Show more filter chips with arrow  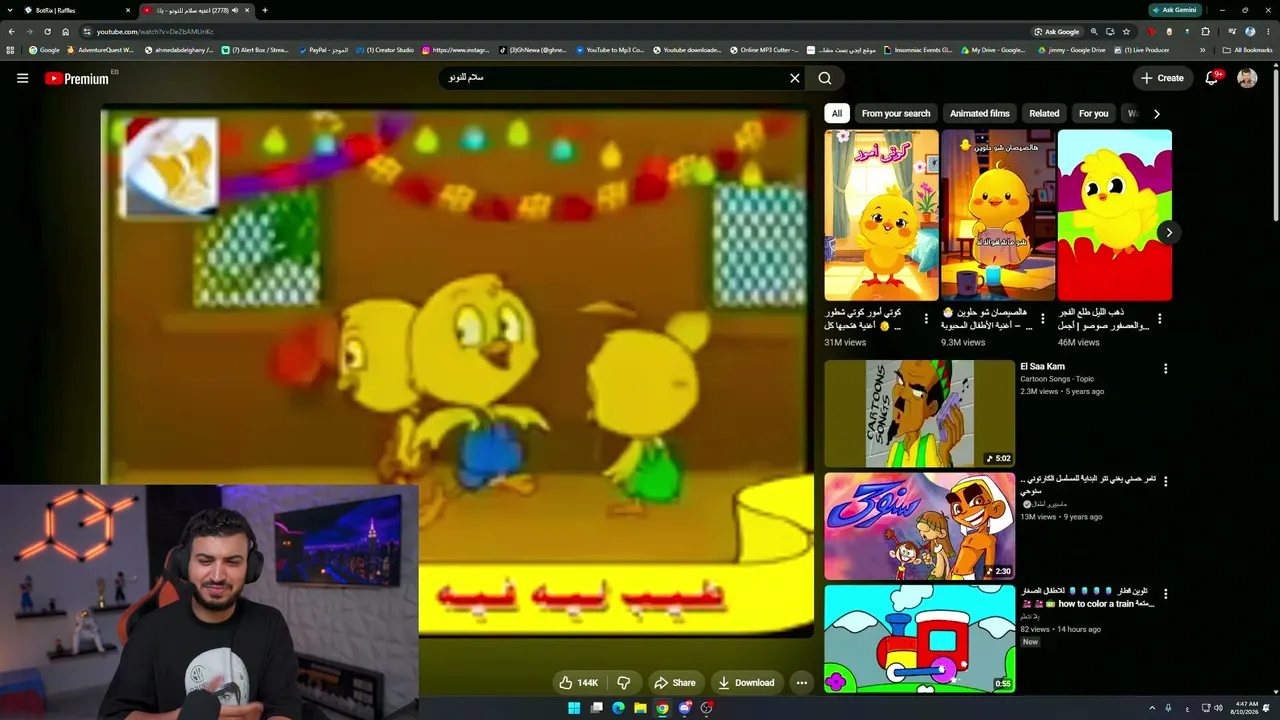(1157, 113)
